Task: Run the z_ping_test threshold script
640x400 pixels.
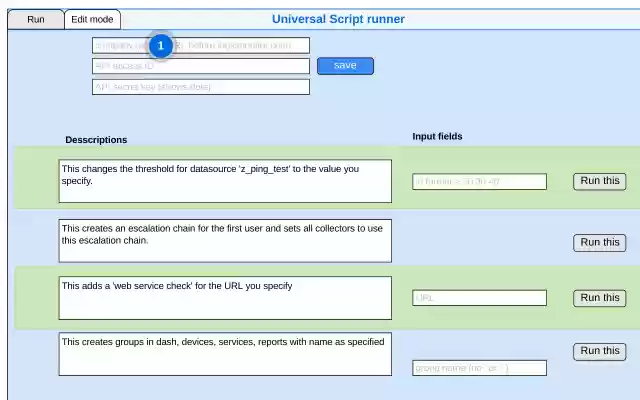Action: pos(600,181)
